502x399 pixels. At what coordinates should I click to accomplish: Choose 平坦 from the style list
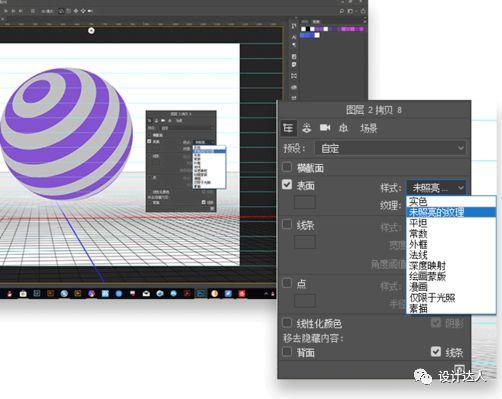click(451, 223)
